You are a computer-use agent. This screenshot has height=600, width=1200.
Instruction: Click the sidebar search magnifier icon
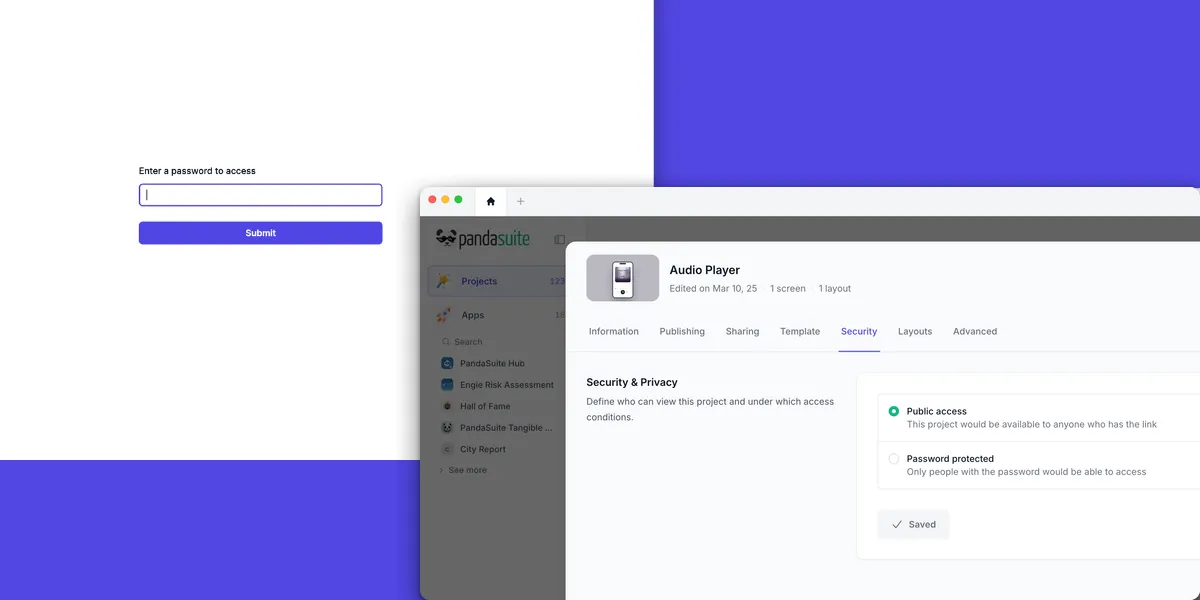pos(446,342)
